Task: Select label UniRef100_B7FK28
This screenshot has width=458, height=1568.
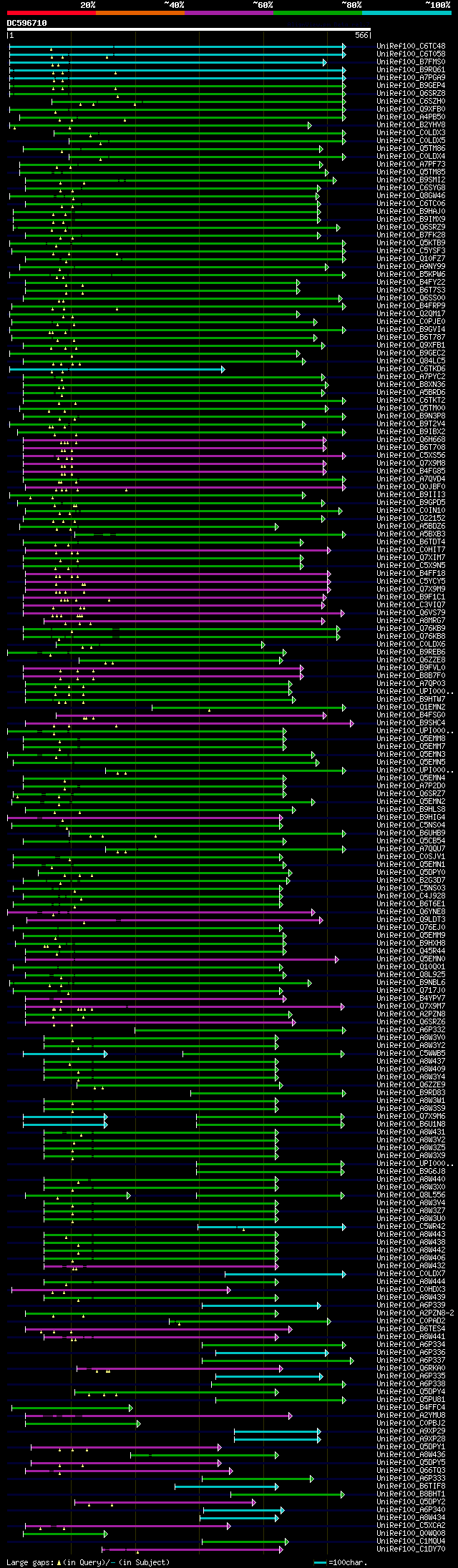Action: [411, 235]
